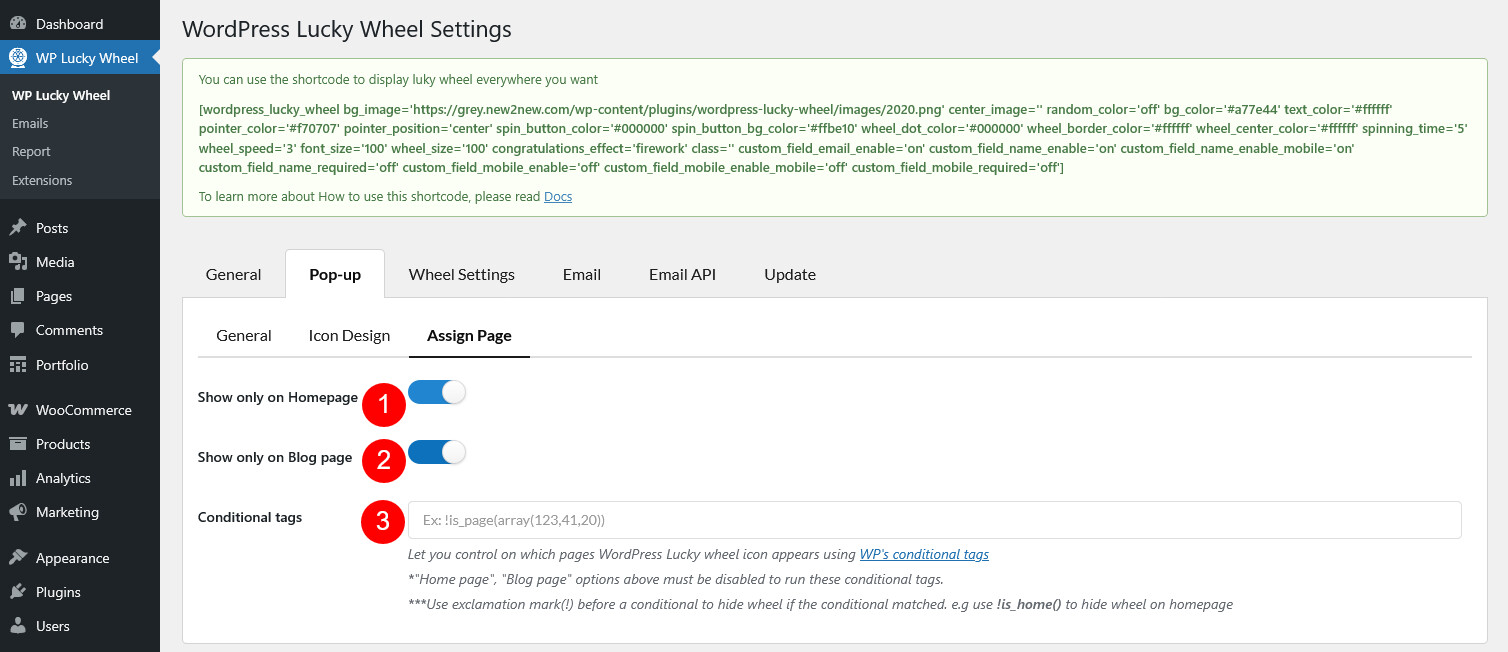Select the Icon Design sub-tab

point(349,336)
